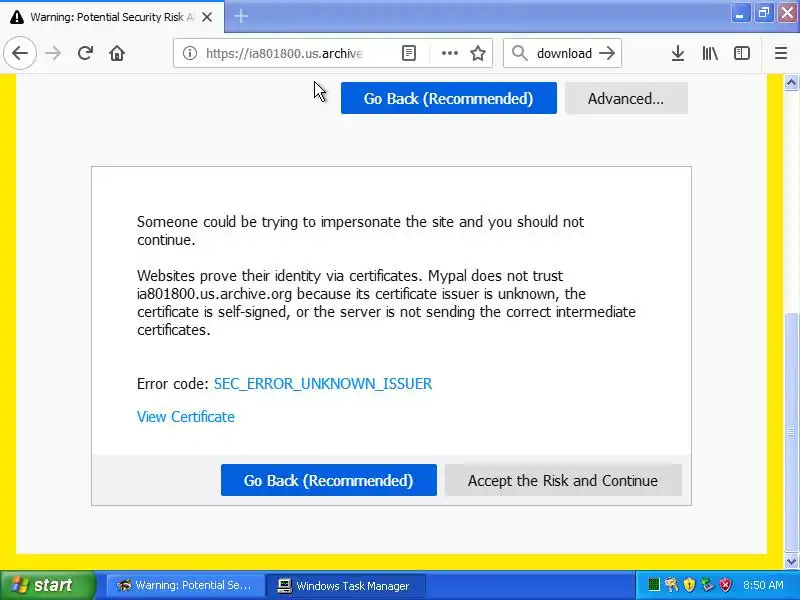The height and width of the screenshot is (600, 800).
Task: Switch to browser Warning taskbar button
Action: tap(186, 585)
